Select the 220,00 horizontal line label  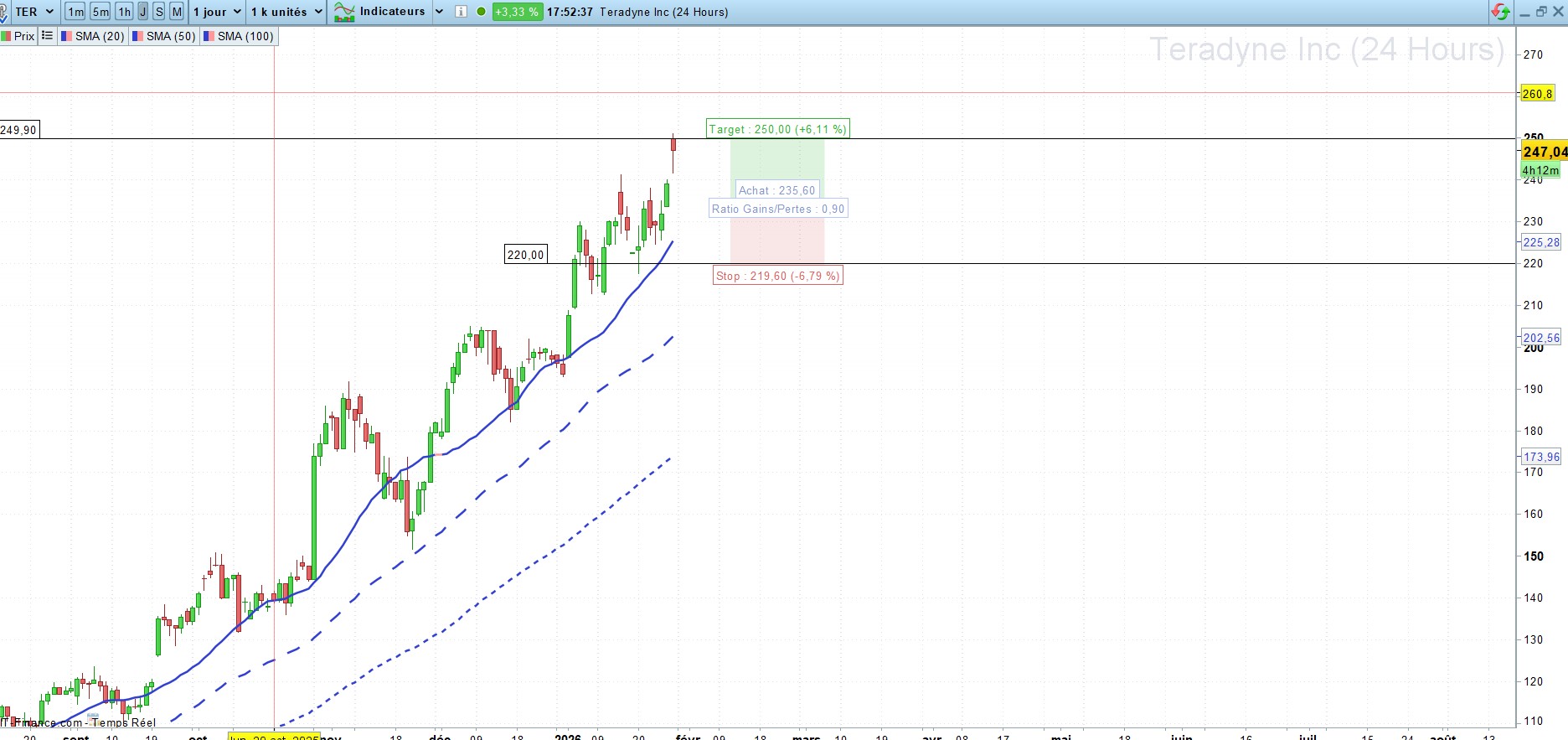pyautogui.click(x=525, y=255)
